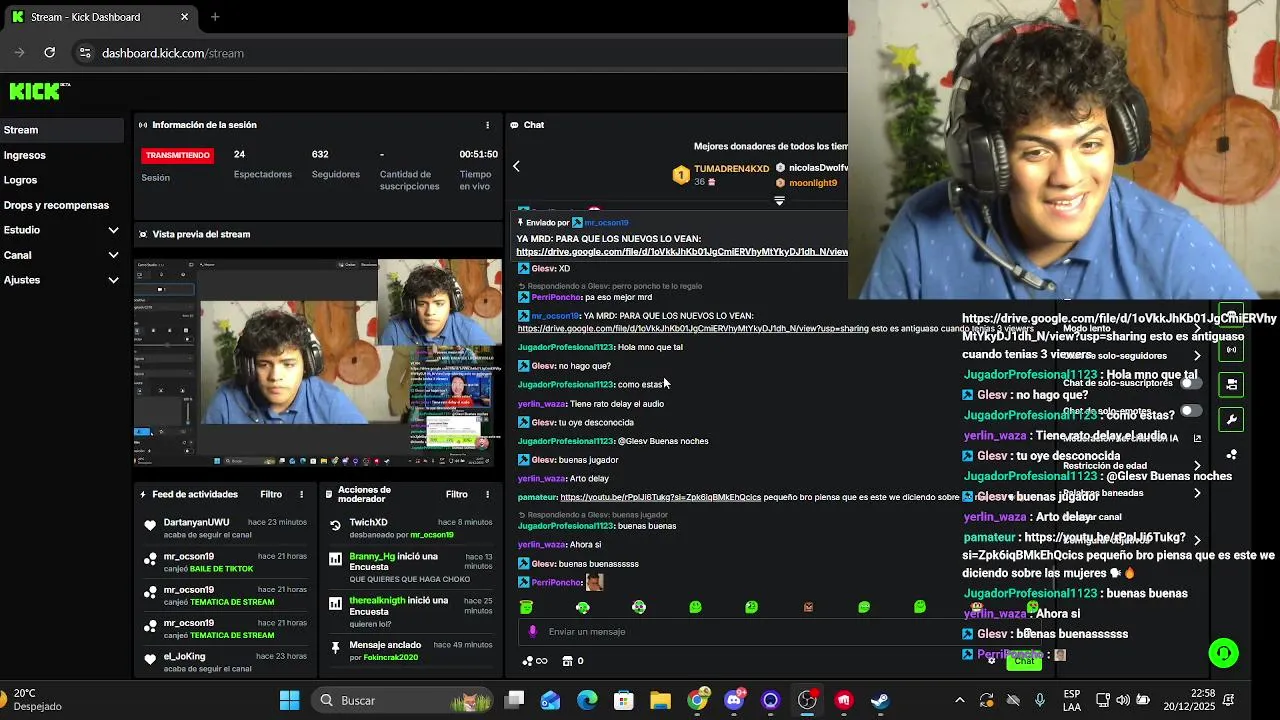The image size is (1280, 720).
Task: Open OBS Studio from the taskbar
Action: 807,700
